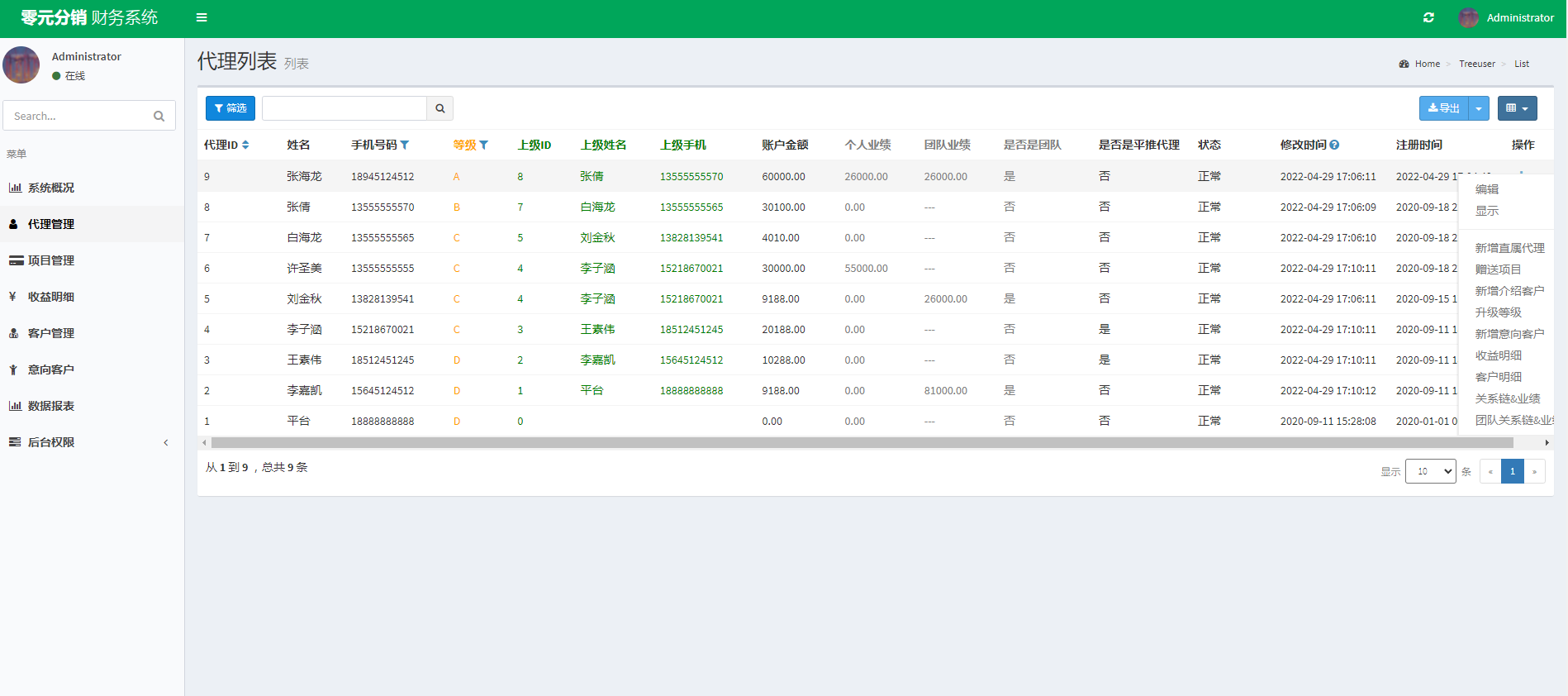Image resolution: width=1568 pixels, height=696 pixels.
Task: Choose 新增直属代理 in the action menu
Action: [x=1509, y=248]
